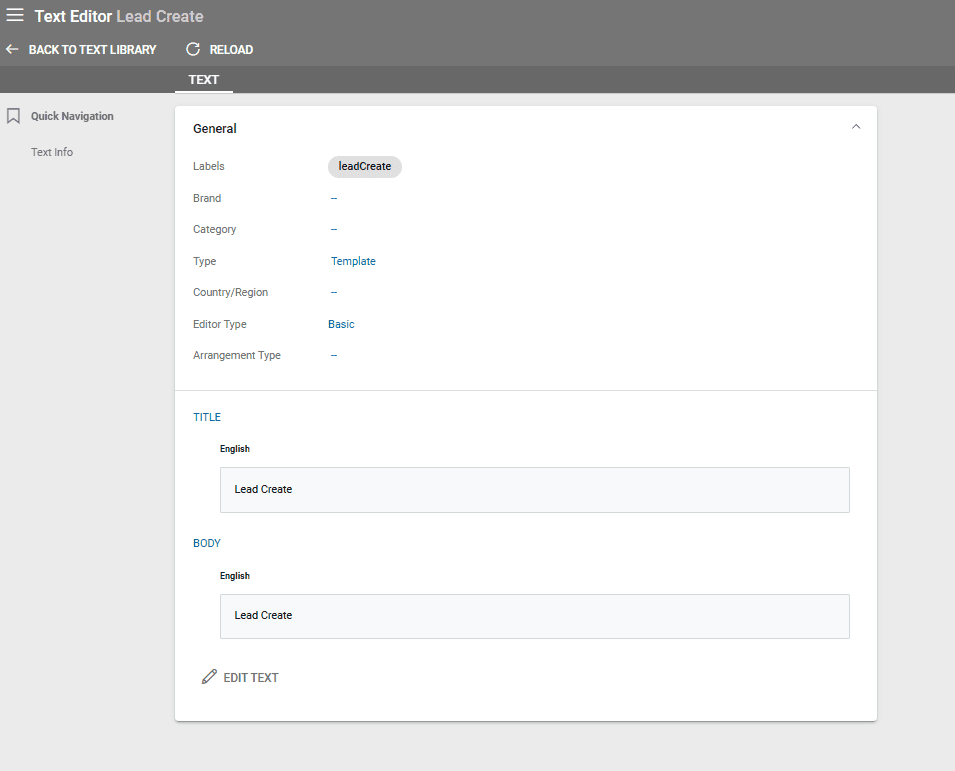Click the Brand value placeholder

point(334,198)
